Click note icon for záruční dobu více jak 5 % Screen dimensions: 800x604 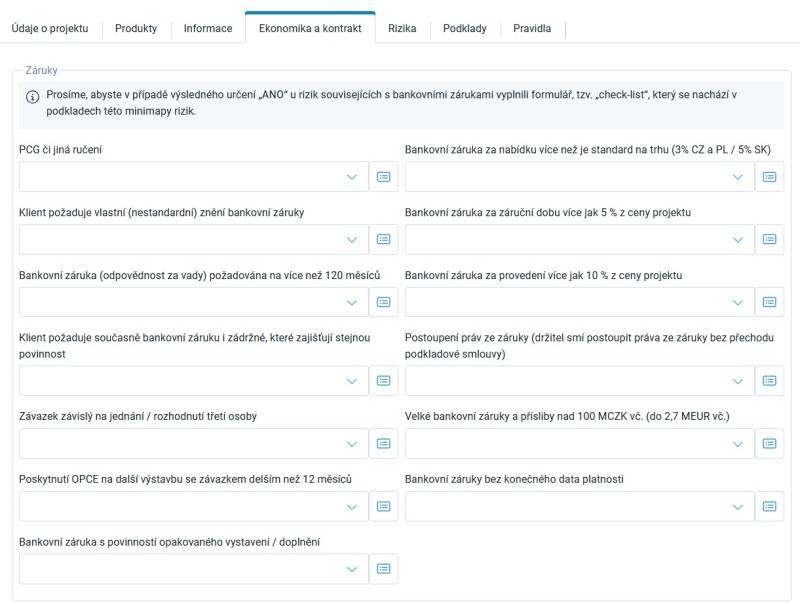point(769,239)
